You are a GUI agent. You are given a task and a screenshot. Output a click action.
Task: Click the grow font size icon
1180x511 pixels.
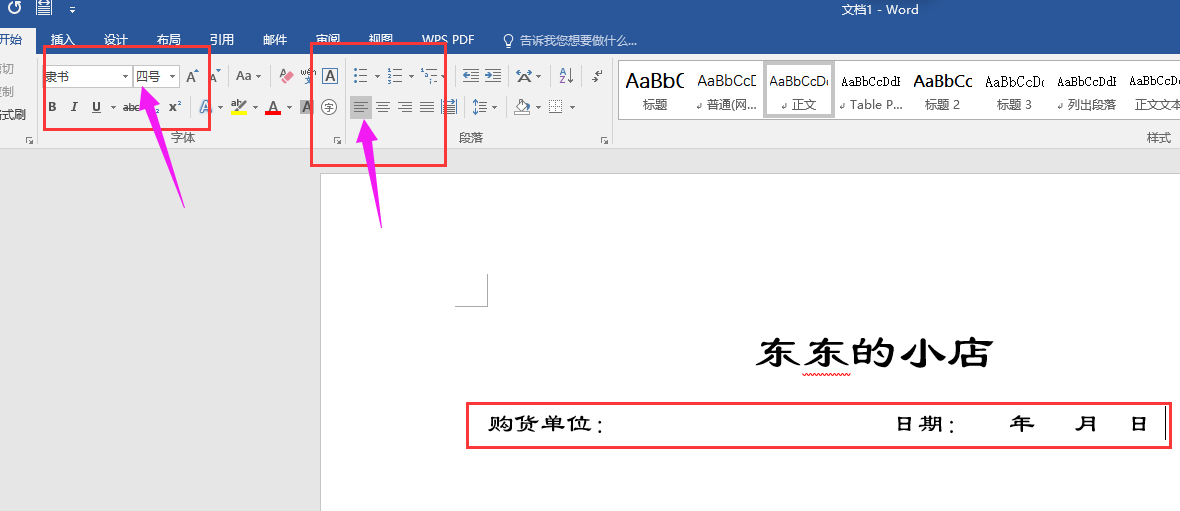[x=192, y=76]
